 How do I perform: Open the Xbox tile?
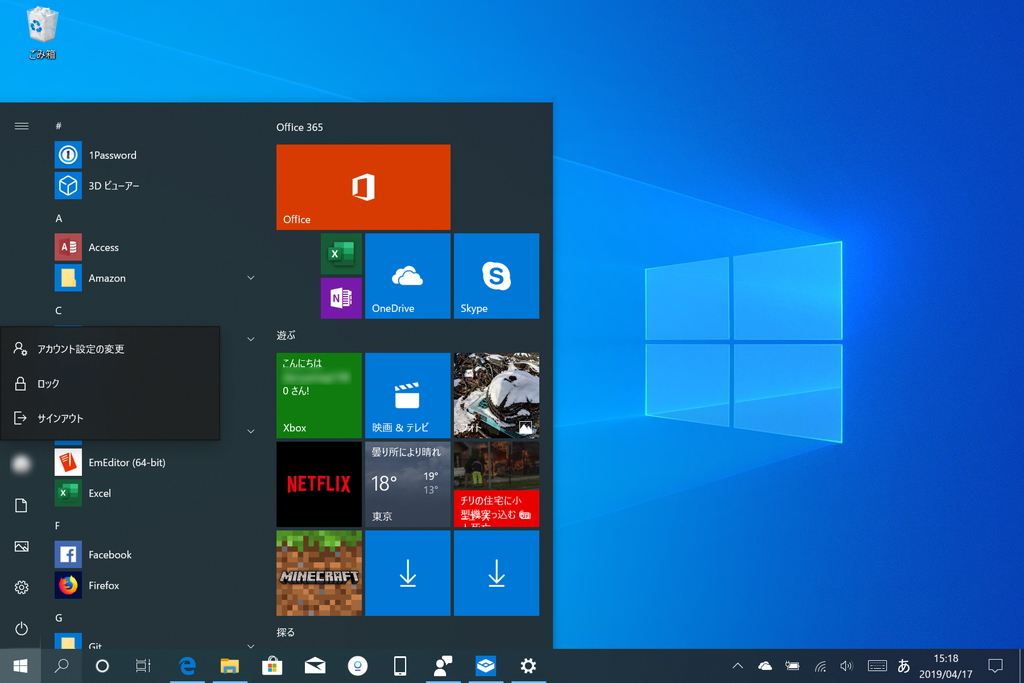click(x=319, y=395)
